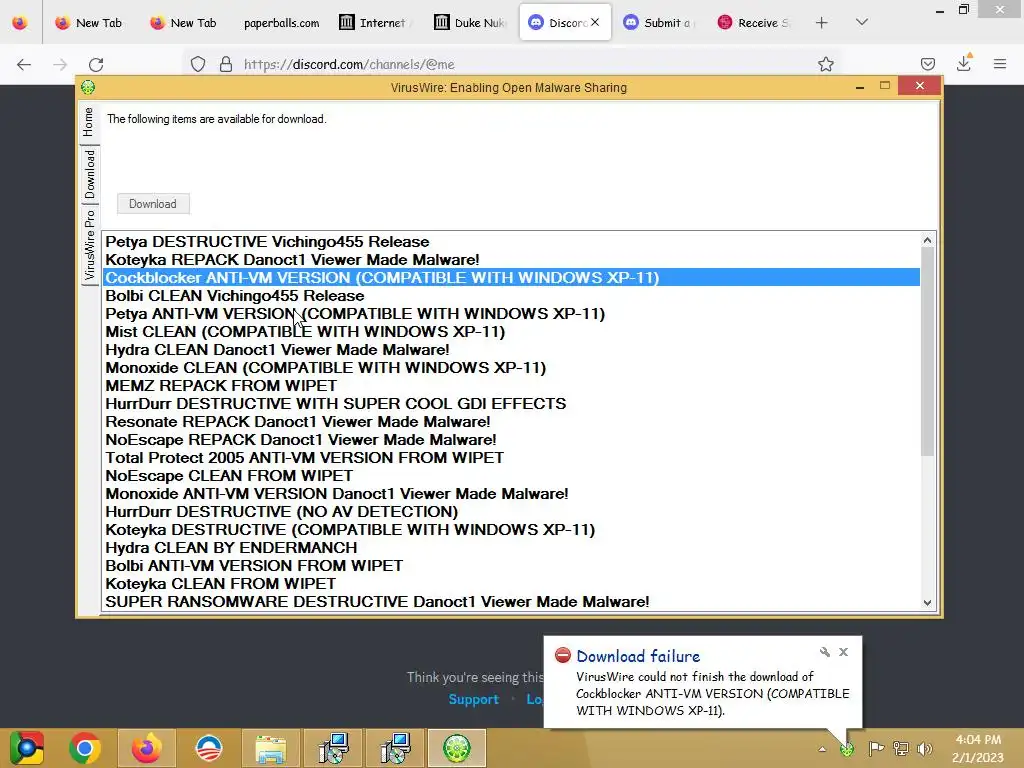Image resolution: width=1024 pixels, height=768 pixels.
Task: Open the VirusWire Pro tab
Action: [89, 245]
